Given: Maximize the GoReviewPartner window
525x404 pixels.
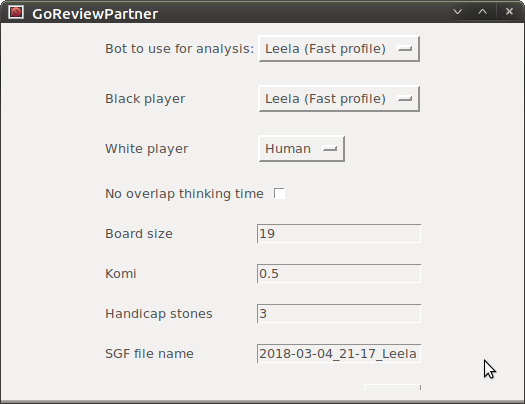Looking at the screenshot, I should (482, 12).
